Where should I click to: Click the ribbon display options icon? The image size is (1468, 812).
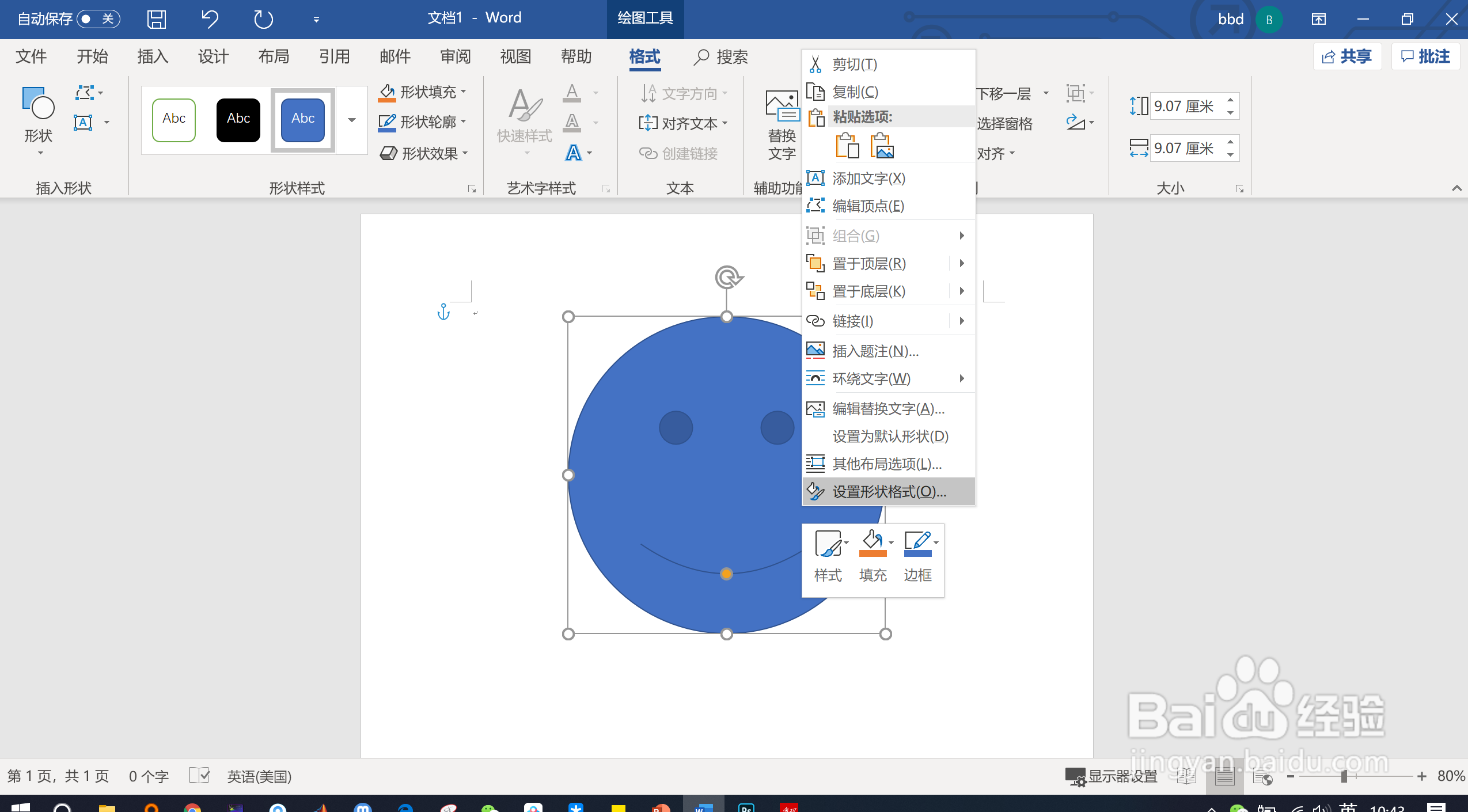pos(1318,19)
